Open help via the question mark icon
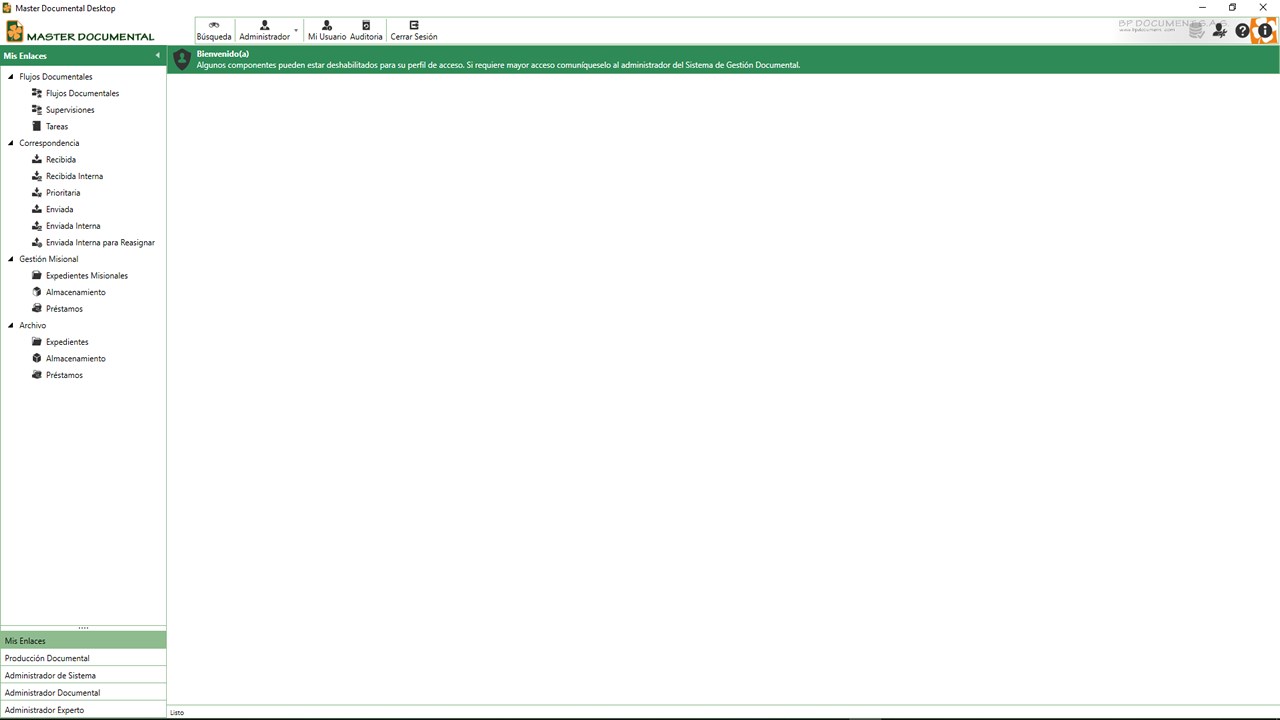 [x=1243, y=31]
